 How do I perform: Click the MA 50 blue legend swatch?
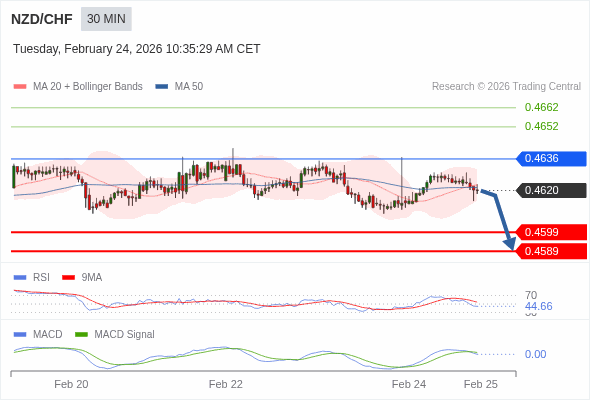coord(162,87)
